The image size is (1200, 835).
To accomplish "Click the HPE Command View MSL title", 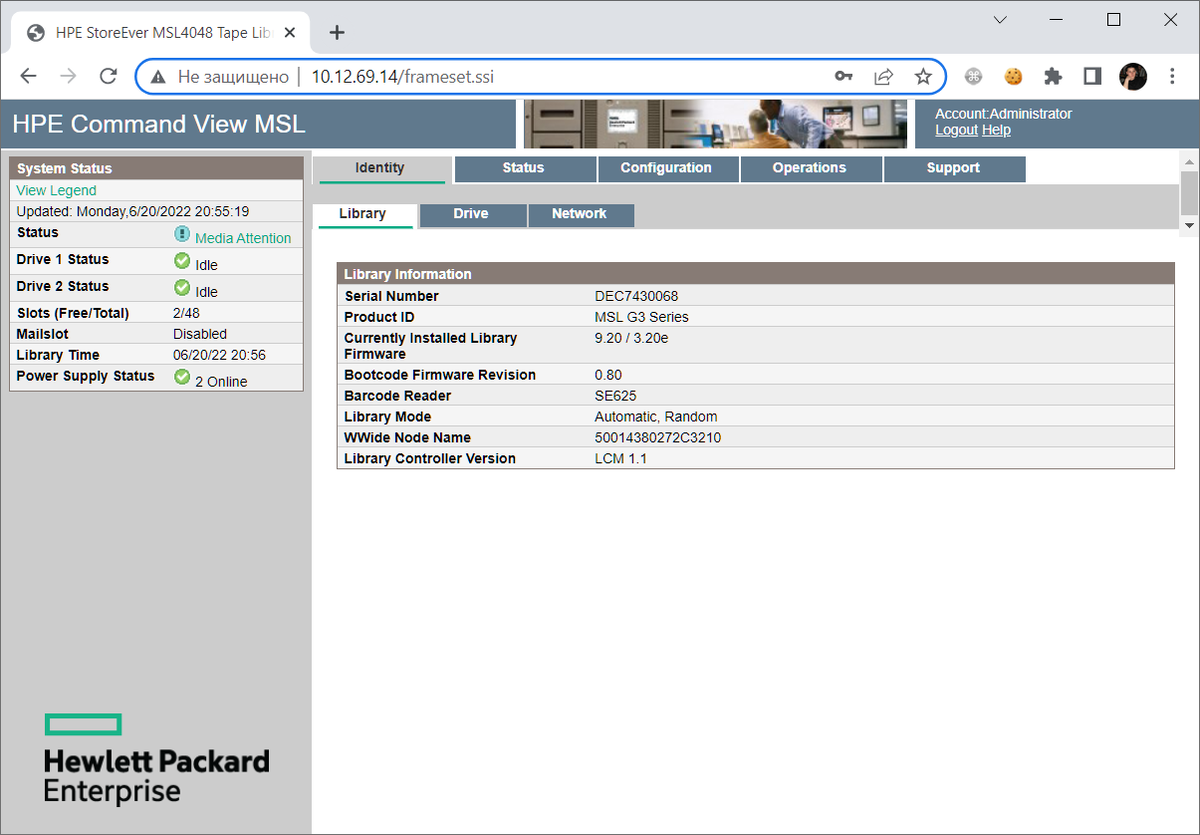I will click(x=159, y=124).
